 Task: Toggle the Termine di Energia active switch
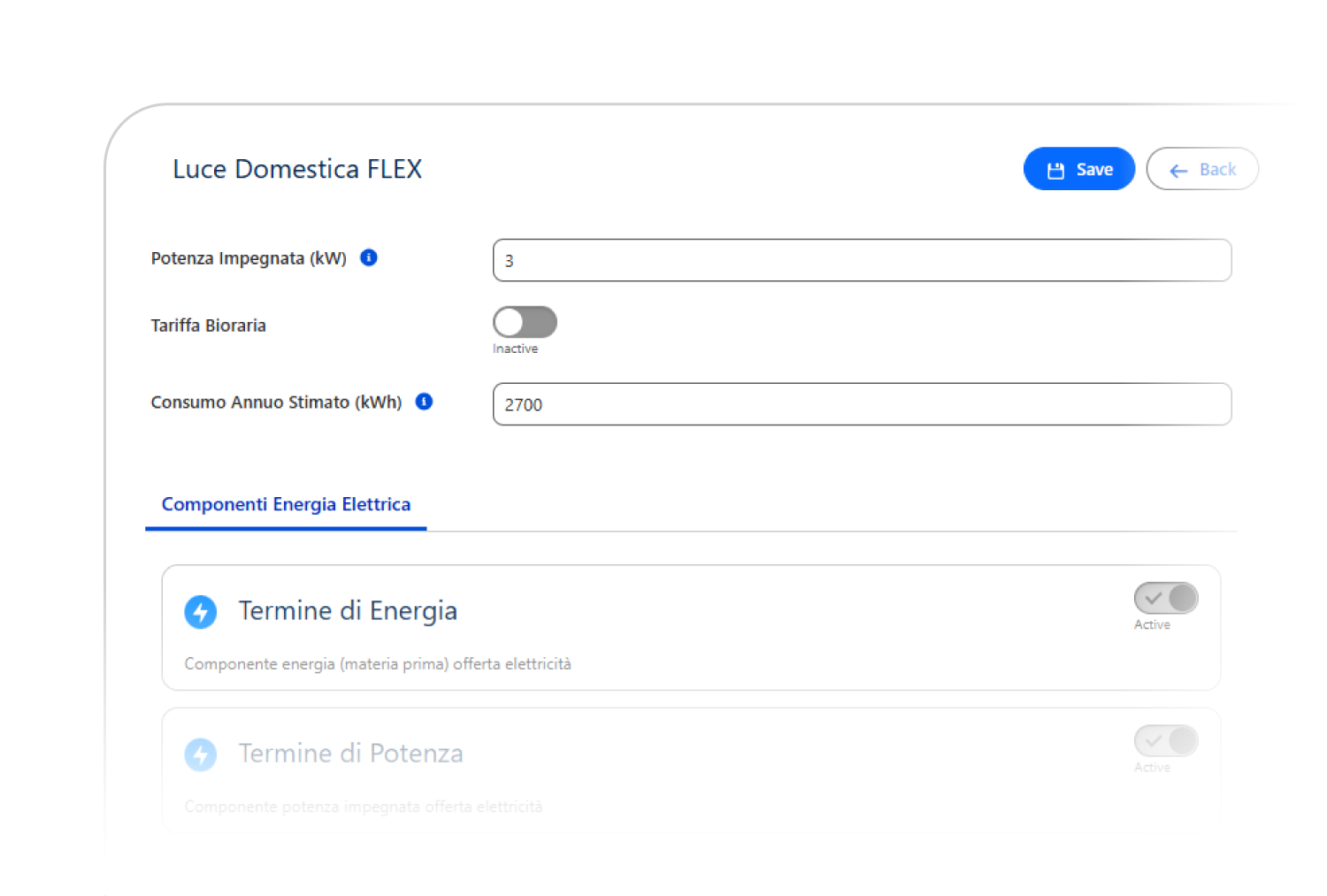coord(1166,599)
